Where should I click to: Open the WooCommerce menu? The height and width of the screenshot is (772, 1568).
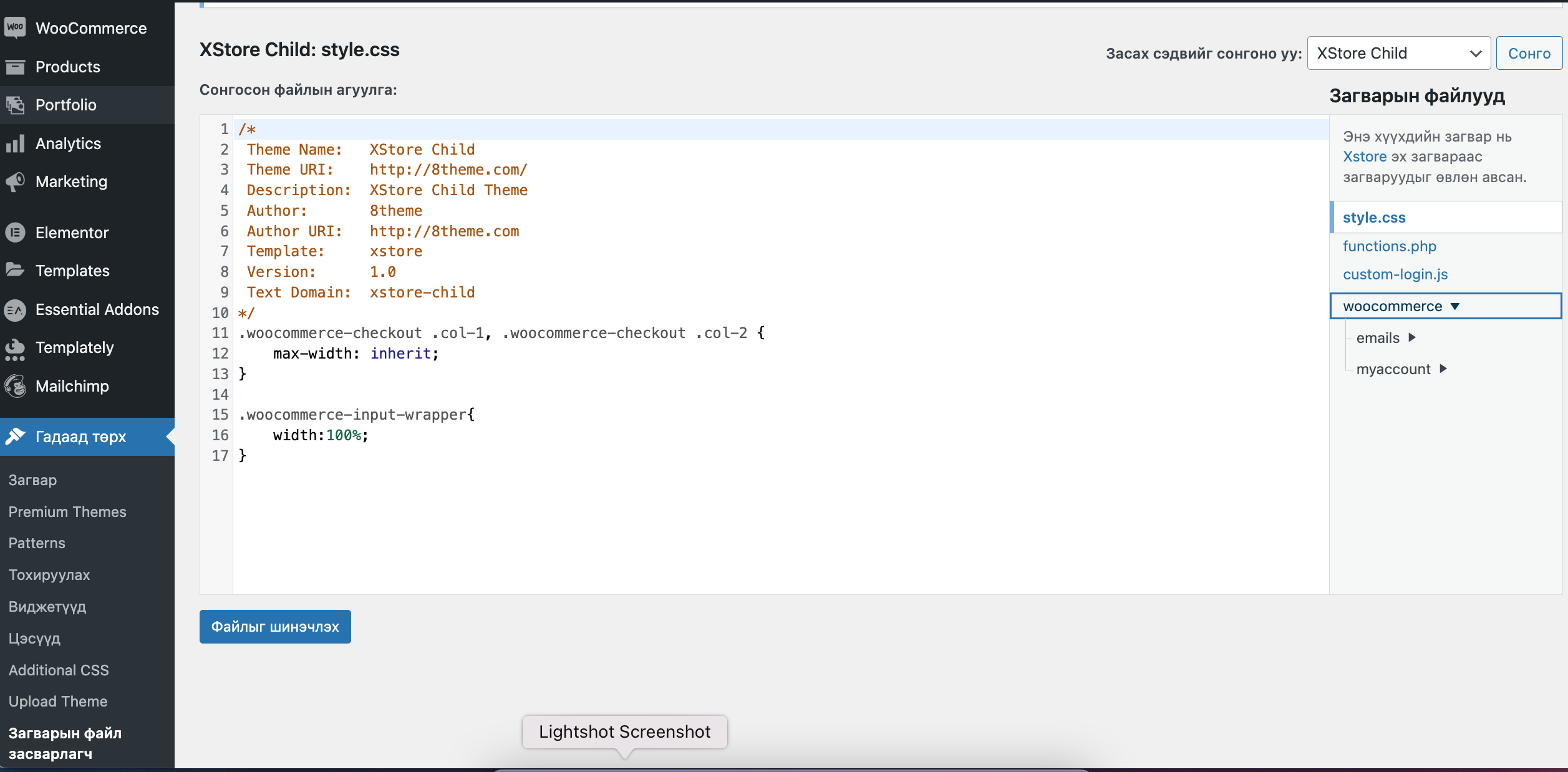(x=87, y=28)
